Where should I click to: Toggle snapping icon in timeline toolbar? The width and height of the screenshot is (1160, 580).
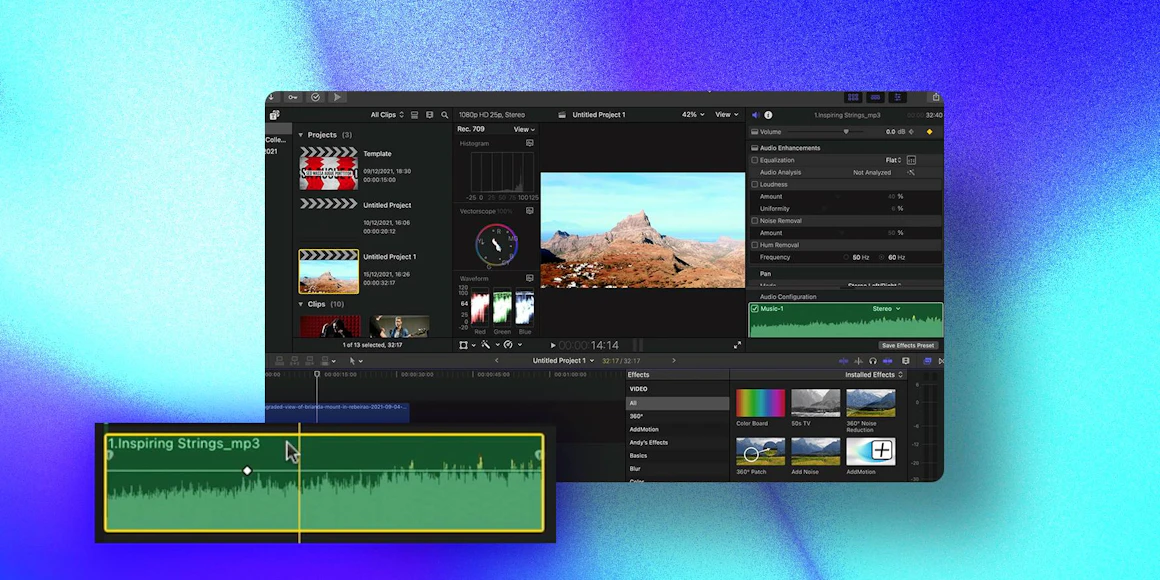pyautogui.click(x=888, y=361)
